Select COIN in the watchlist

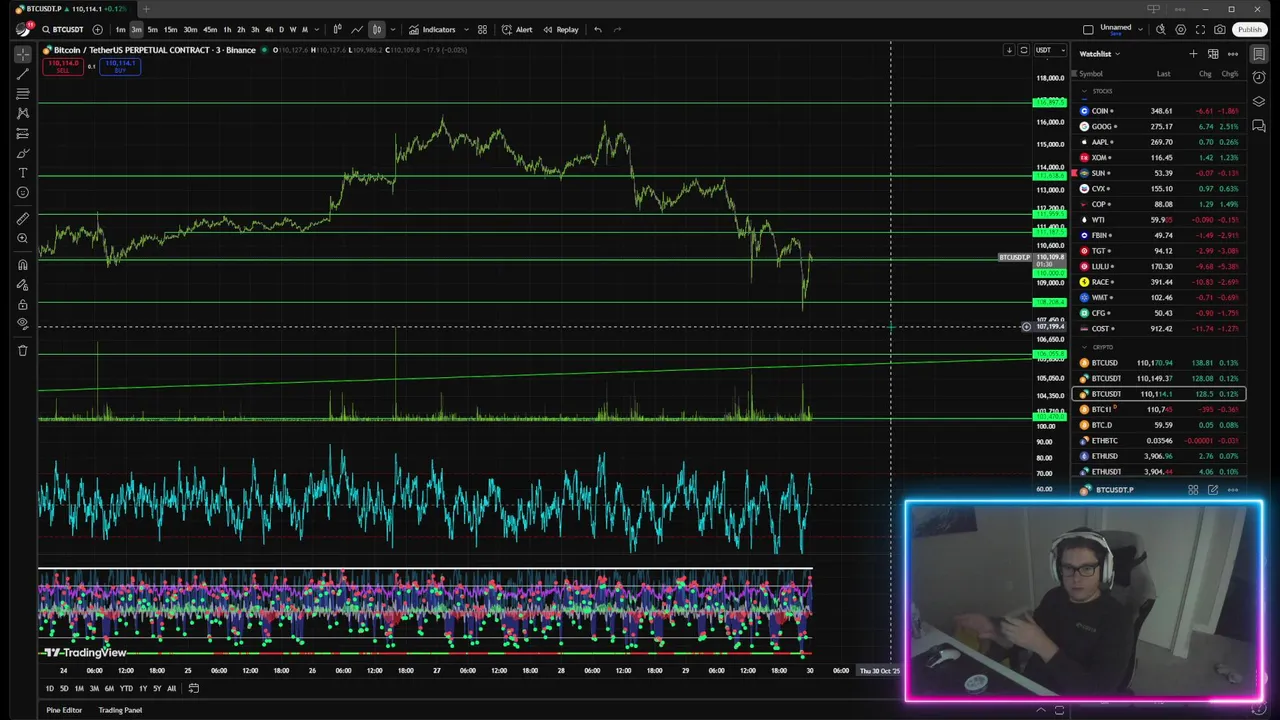(x=1160, y=111)
